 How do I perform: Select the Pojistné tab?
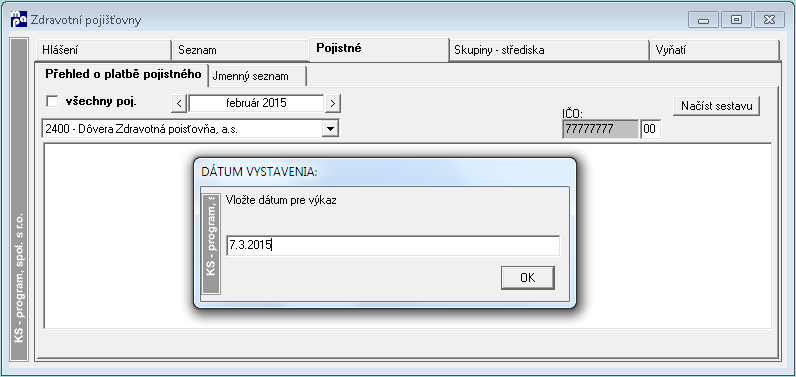coord(379,49)
